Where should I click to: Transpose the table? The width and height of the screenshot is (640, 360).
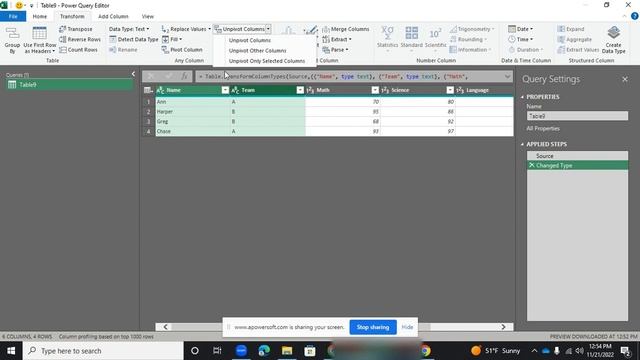pyautogui.click(x=76, y=29)
